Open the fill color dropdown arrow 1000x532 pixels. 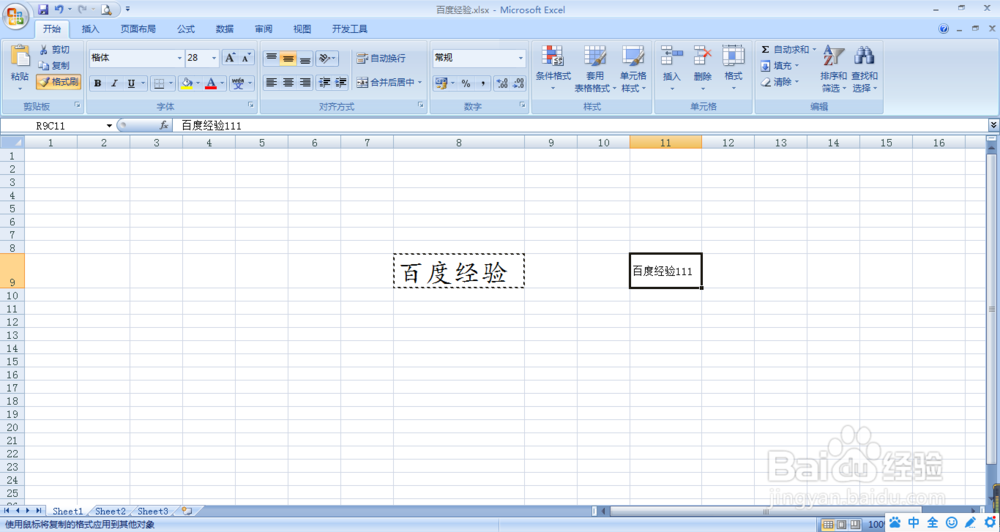point(198,84)
